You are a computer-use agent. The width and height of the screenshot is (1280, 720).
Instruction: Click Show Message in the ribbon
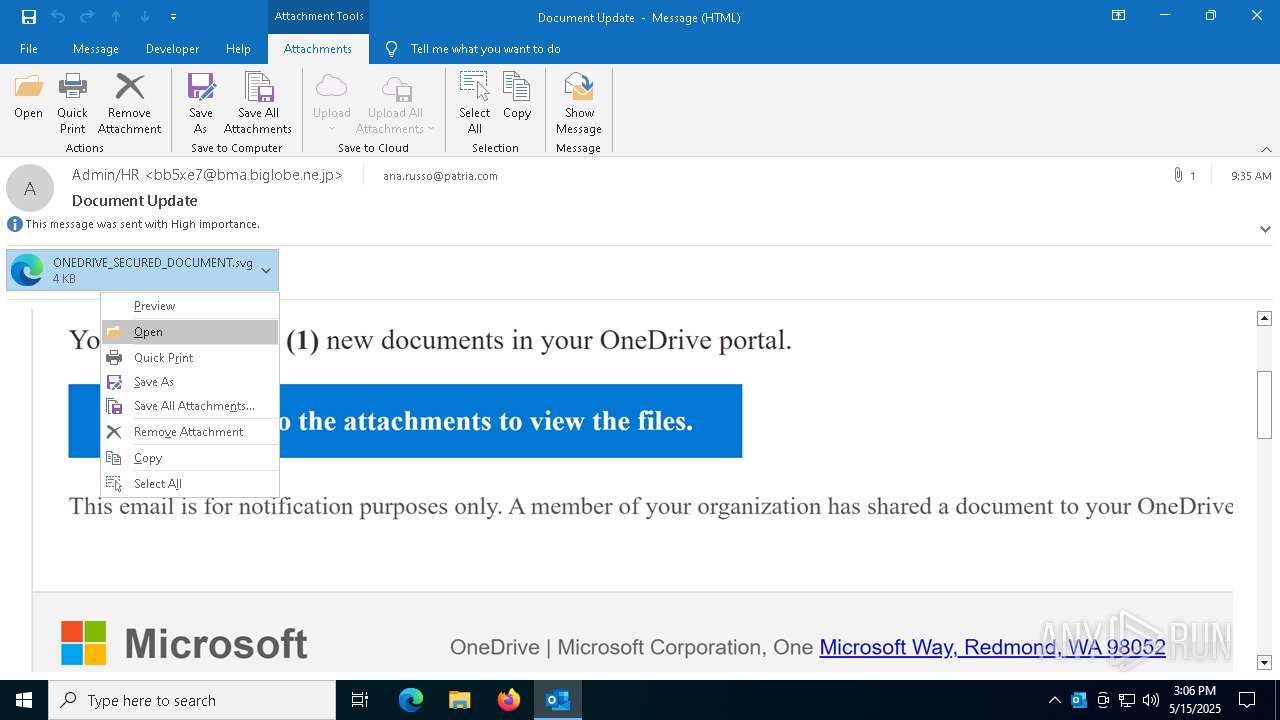[x=579, y=104]
